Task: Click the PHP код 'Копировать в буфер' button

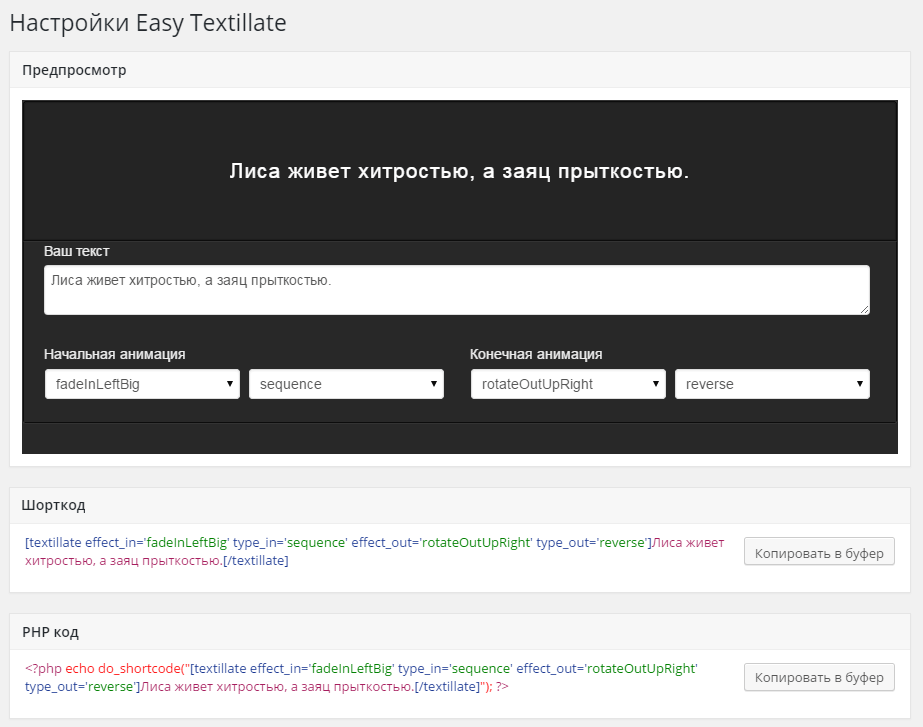Action: tap(819, 678)
